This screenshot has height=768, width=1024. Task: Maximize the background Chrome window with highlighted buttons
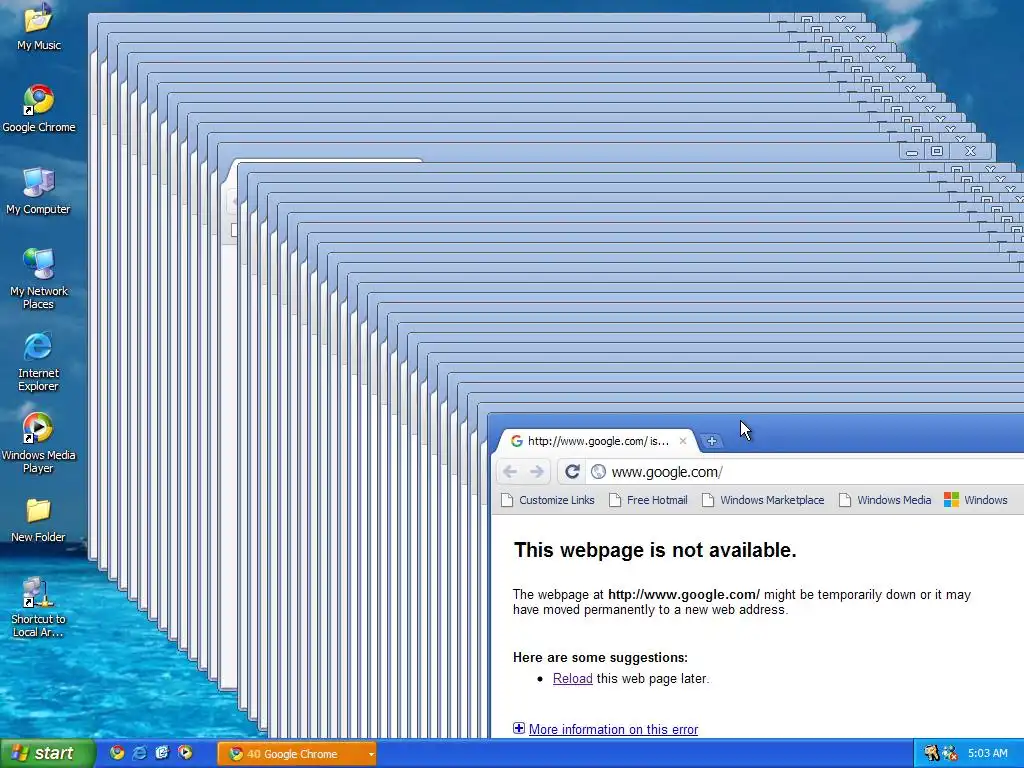pos(937,152)
